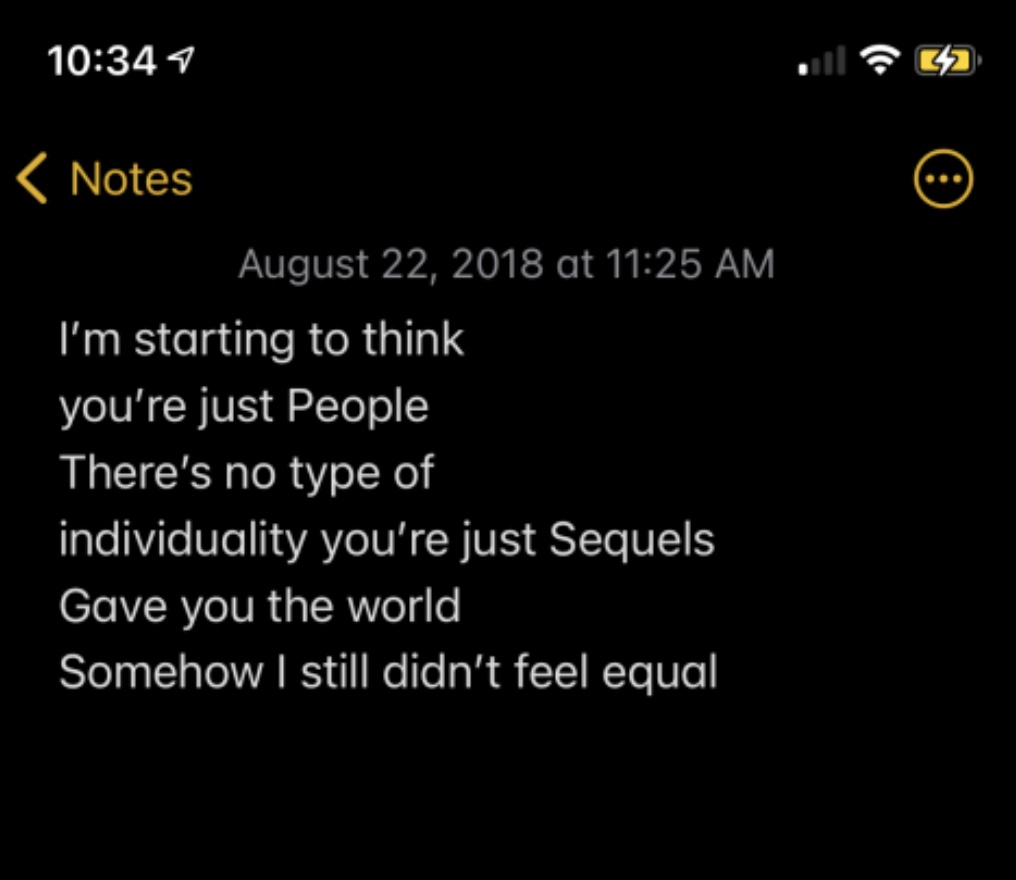The width and height of the screenshot is (1016, 880).
Task: Open the more options ellipsis menu
Action: pos(943,181)
